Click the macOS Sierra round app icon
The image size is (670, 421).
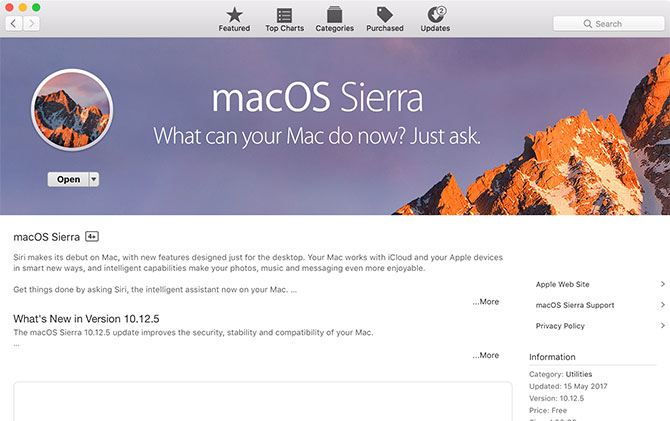pyautogui.click(x=72, y=110)
